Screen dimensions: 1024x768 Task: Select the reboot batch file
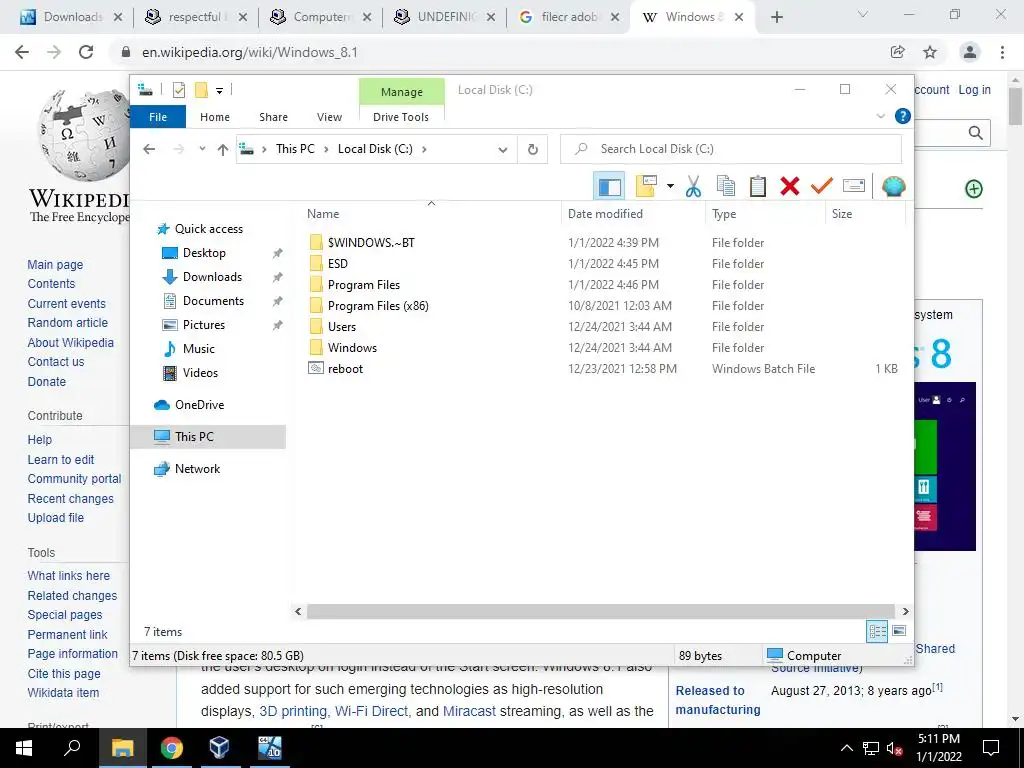pos(345,368)
